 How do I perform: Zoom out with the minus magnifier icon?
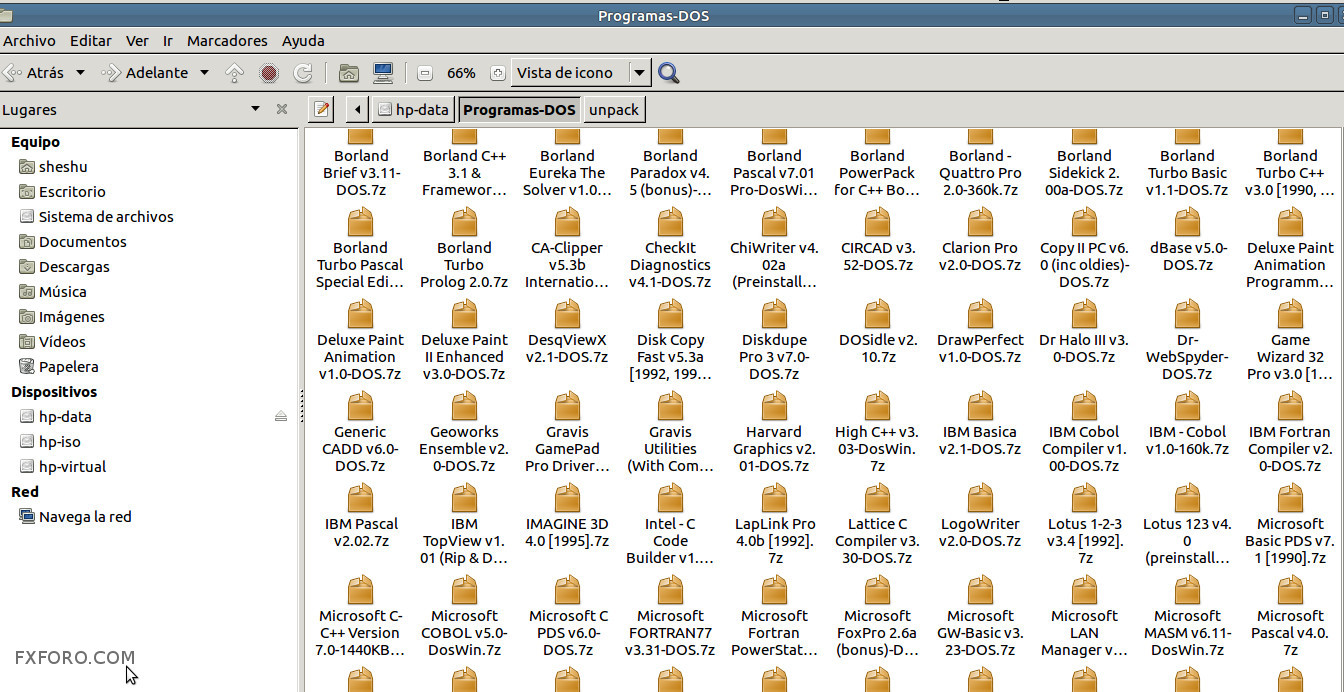(x=424, y=72)
